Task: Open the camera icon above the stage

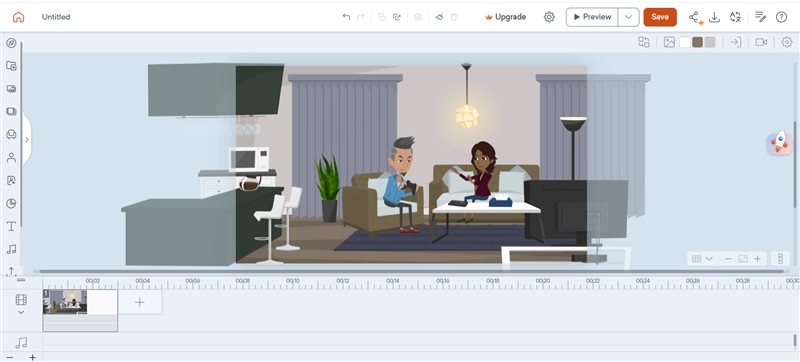Action: pyautogui.click(x=761, y=42)
